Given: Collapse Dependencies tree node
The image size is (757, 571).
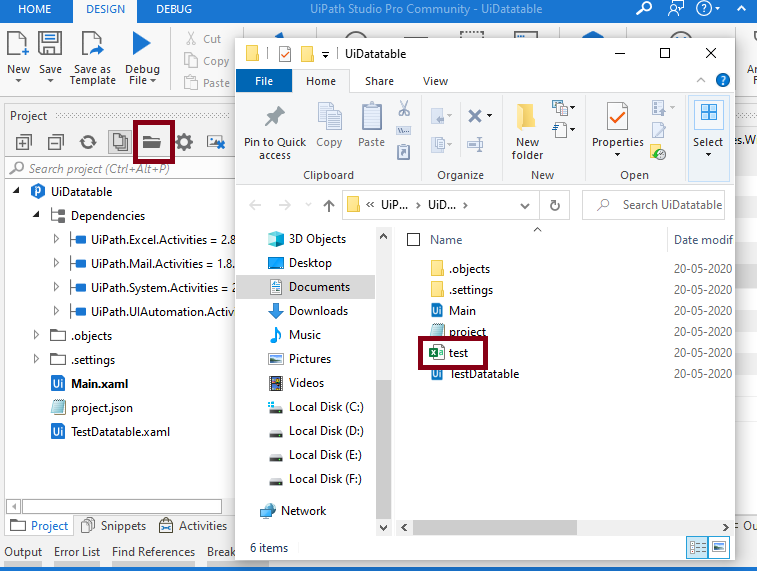Looking at the screenshot, I should click(37, 215).
